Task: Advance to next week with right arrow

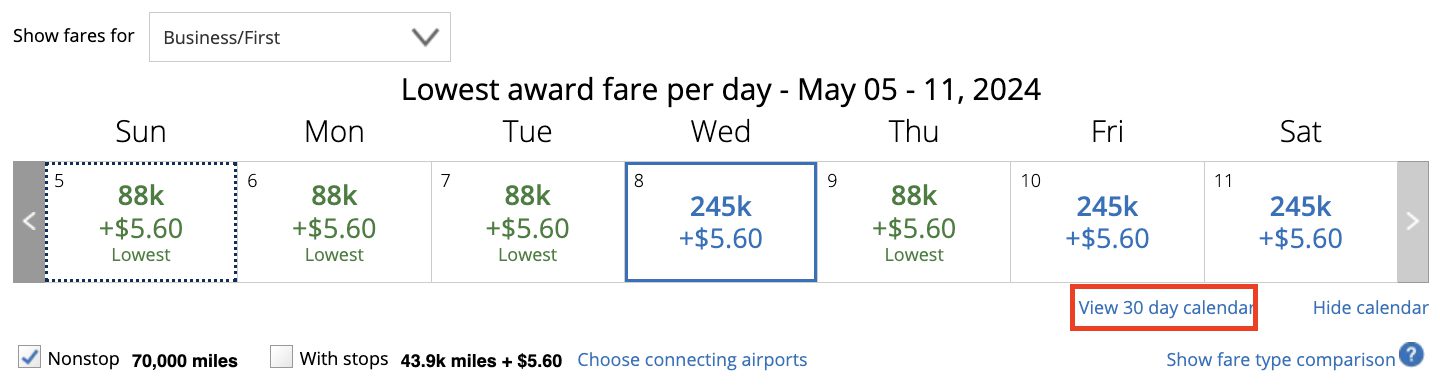Action: click(1412, 222)
